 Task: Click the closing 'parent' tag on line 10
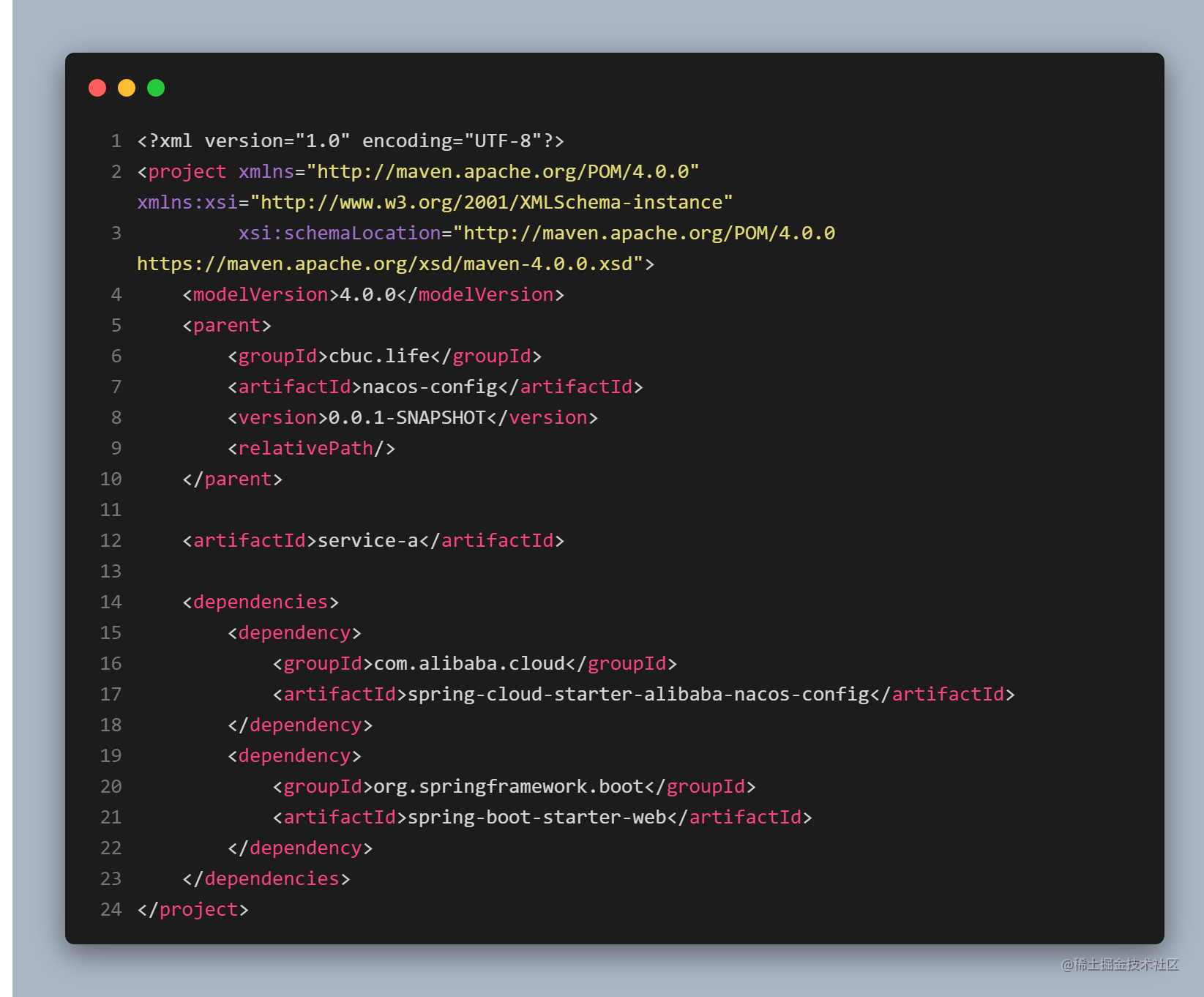[232, 479]
